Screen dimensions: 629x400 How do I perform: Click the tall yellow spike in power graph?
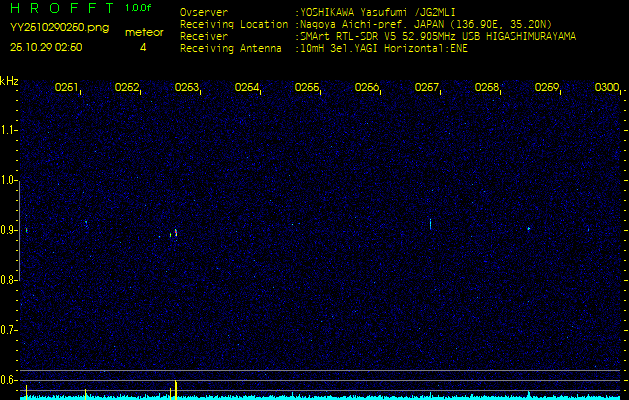[176, 388]
